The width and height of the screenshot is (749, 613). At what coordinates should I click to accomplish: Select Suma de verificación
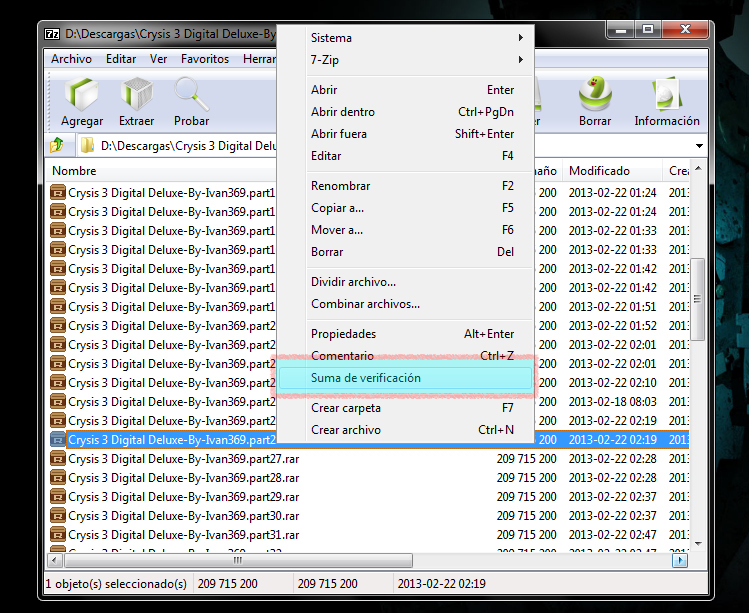[x=405, y=378]
